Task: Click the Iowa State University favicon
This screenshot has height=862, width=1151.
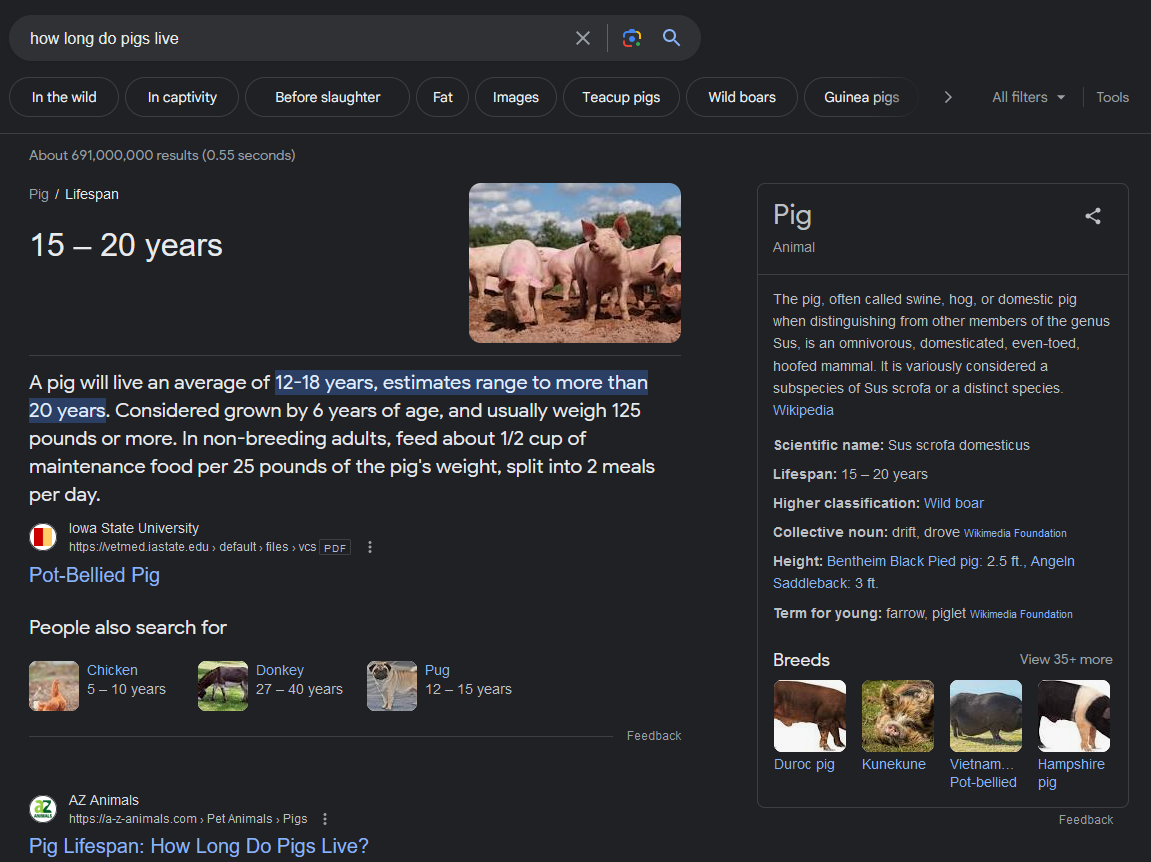Action: [43, 538]
